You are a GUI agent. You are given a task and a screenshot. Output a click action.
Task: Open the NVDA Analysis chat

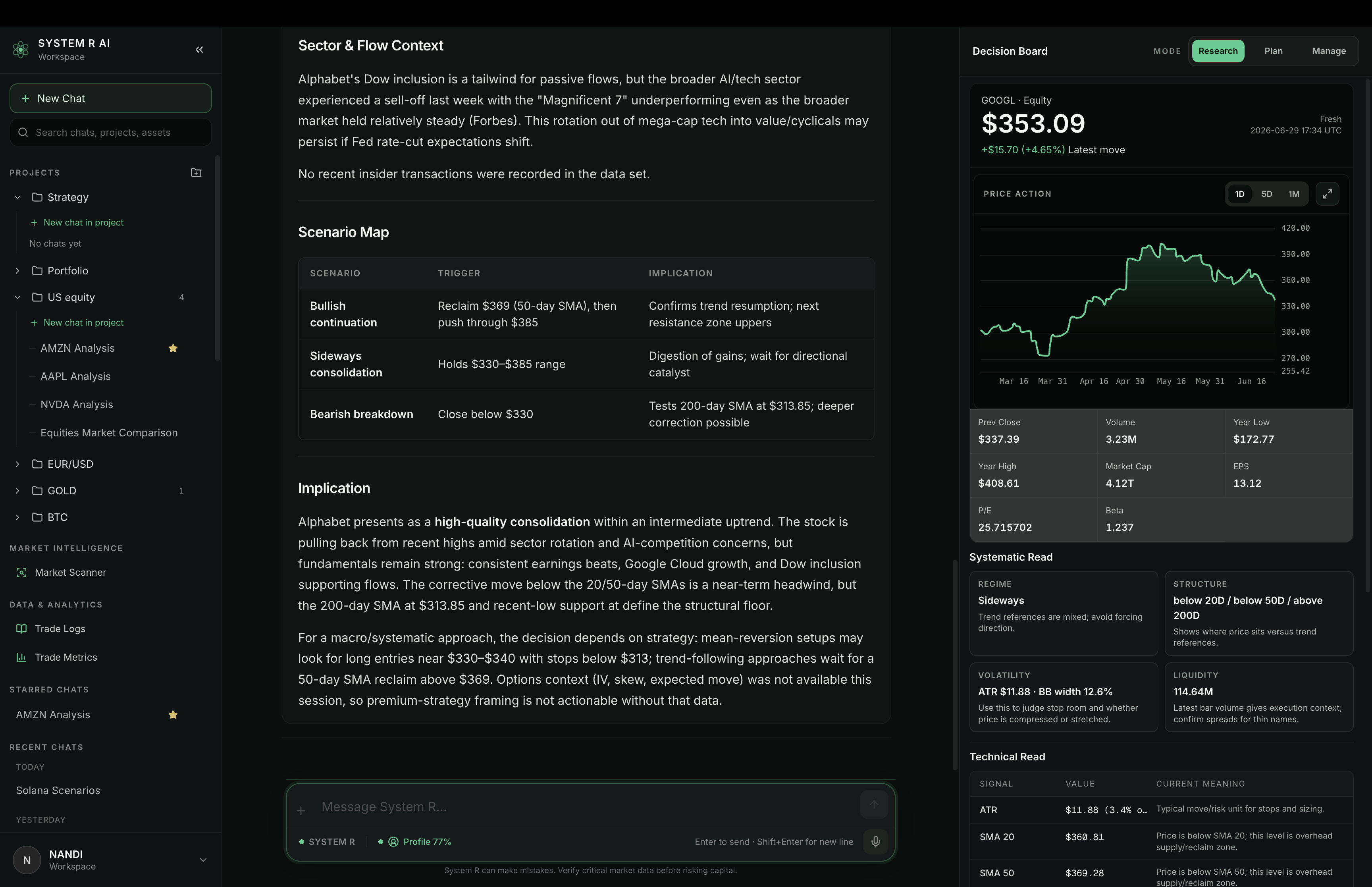tap(77, 404)
